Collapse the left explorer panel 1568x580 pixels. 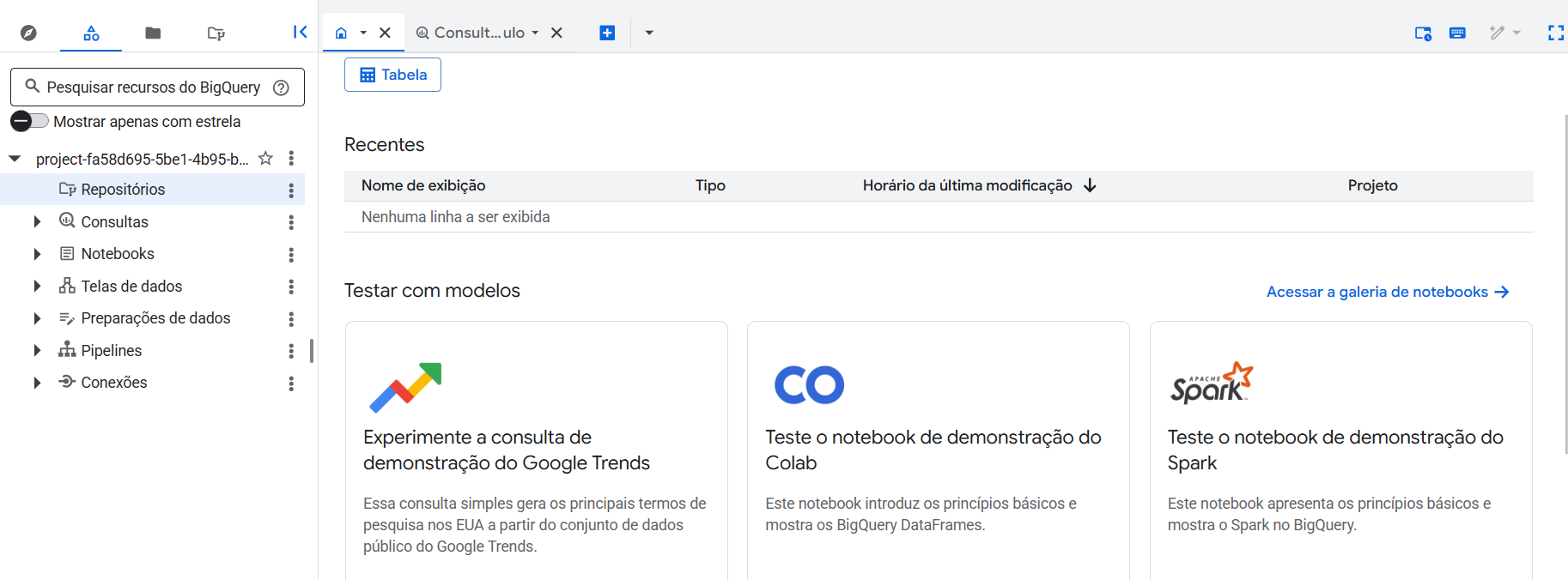300,32
